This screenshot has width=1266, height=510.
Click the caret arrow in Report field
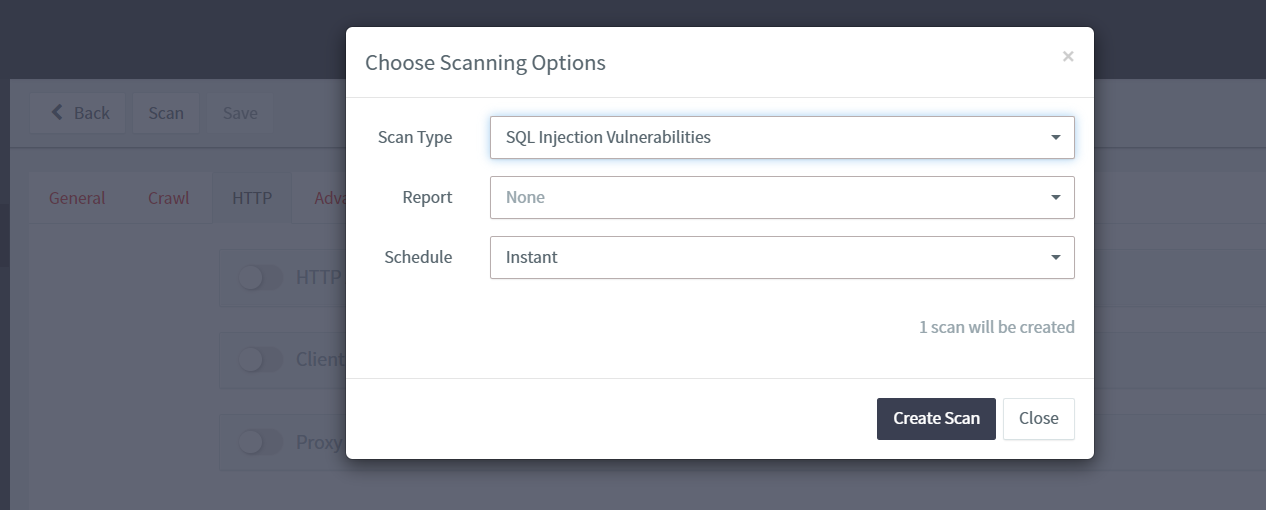(1055, 198)
